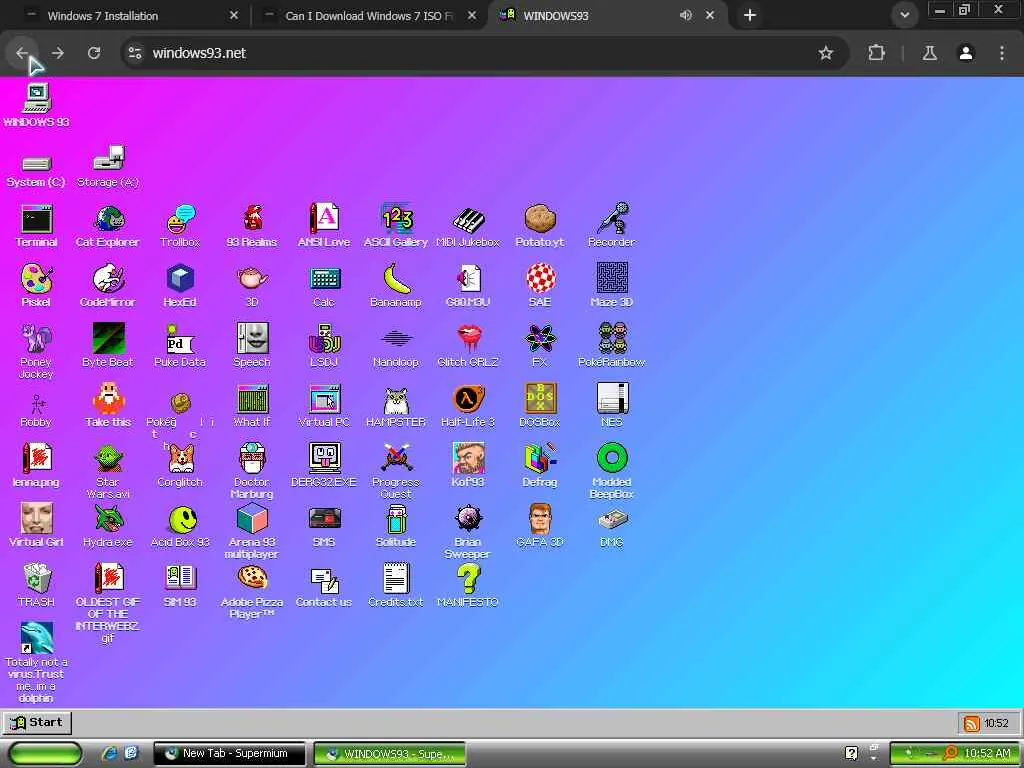
Task: Switch to Can I Download Windows 7 ISO tab
Action: [370, 16]
